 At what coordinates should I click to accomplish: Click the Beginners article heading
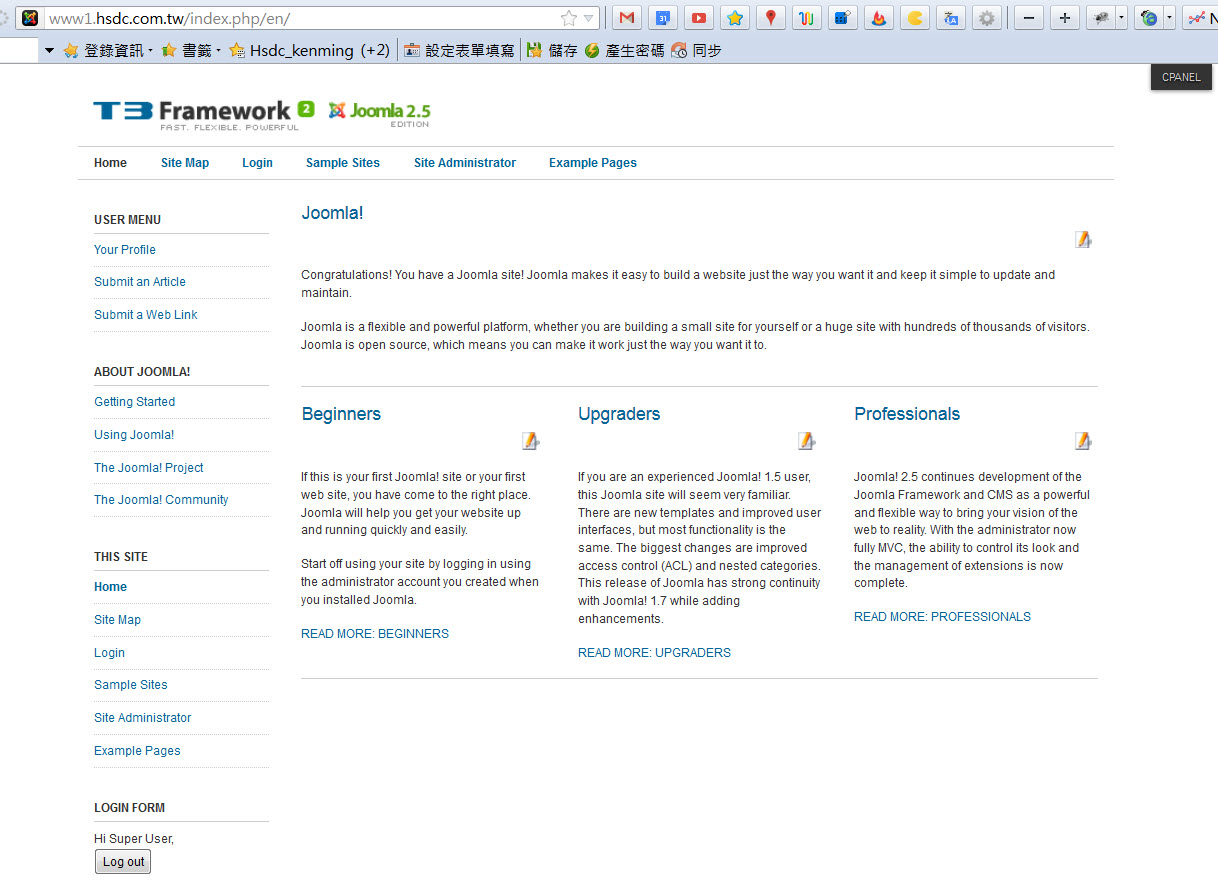tap(341, 414)
